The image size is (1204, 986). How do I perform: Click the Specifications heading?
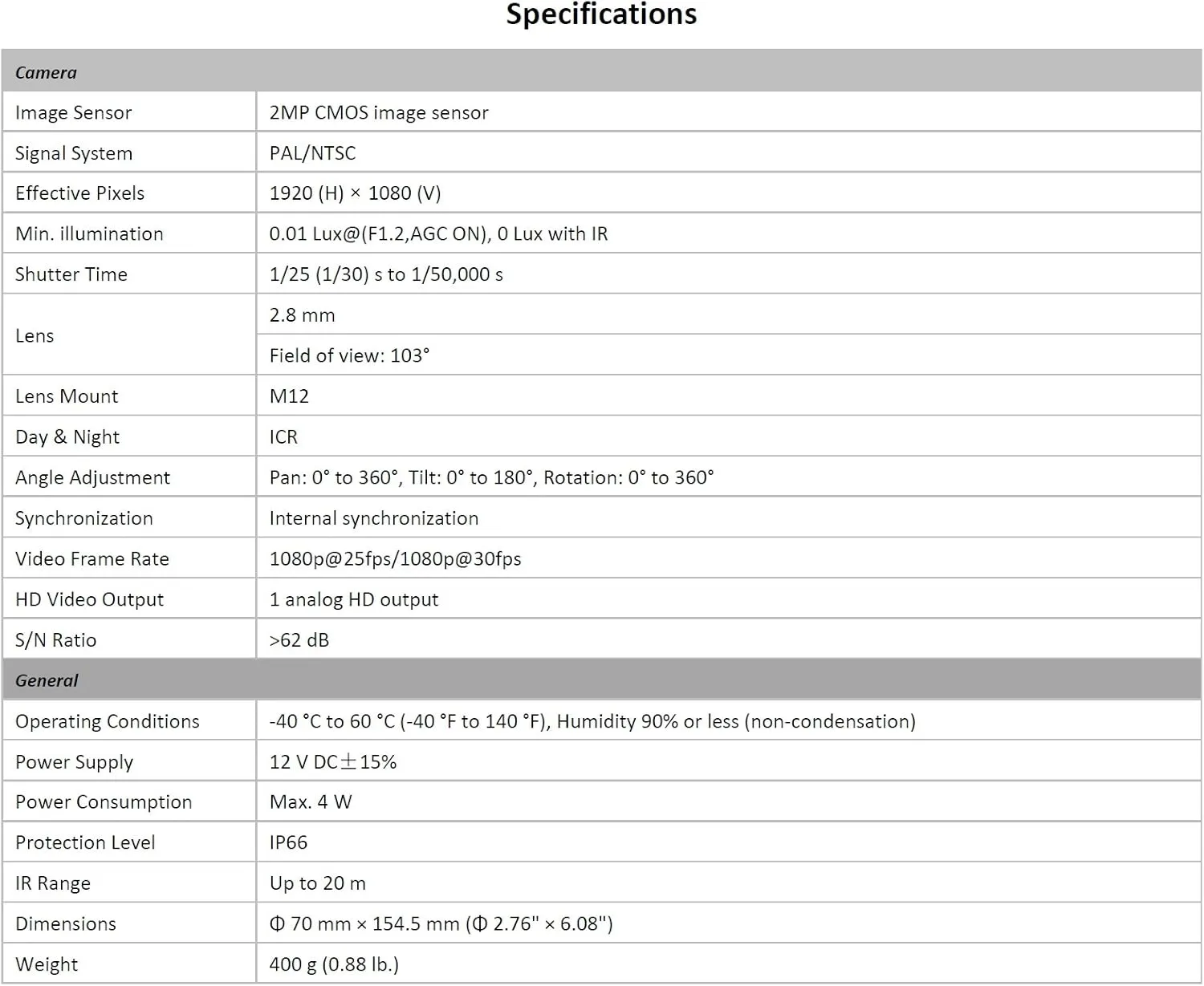(601, 14)
